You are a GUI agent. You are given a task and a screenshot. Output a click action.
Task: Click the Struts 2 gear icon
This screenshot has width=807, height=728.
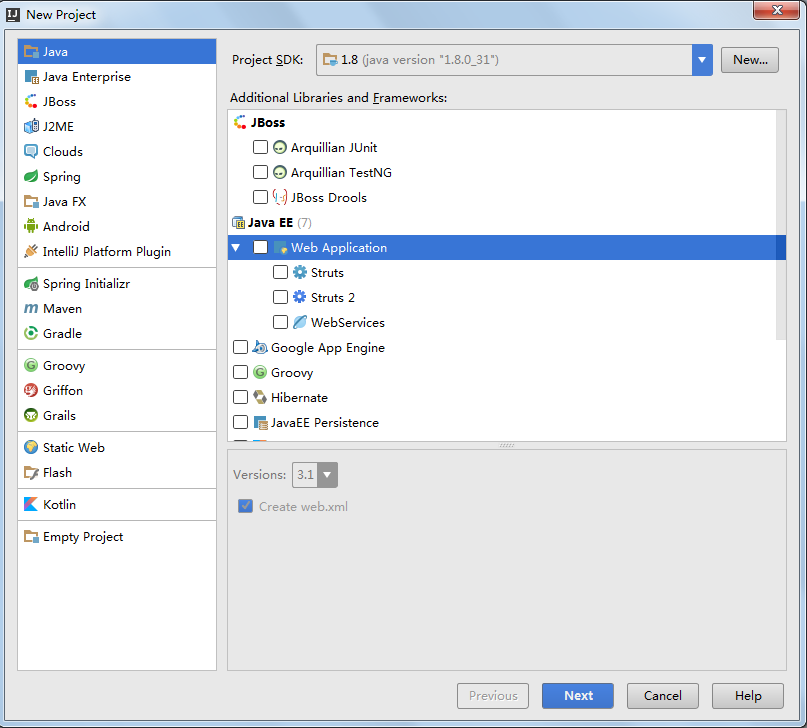[300, 297]
